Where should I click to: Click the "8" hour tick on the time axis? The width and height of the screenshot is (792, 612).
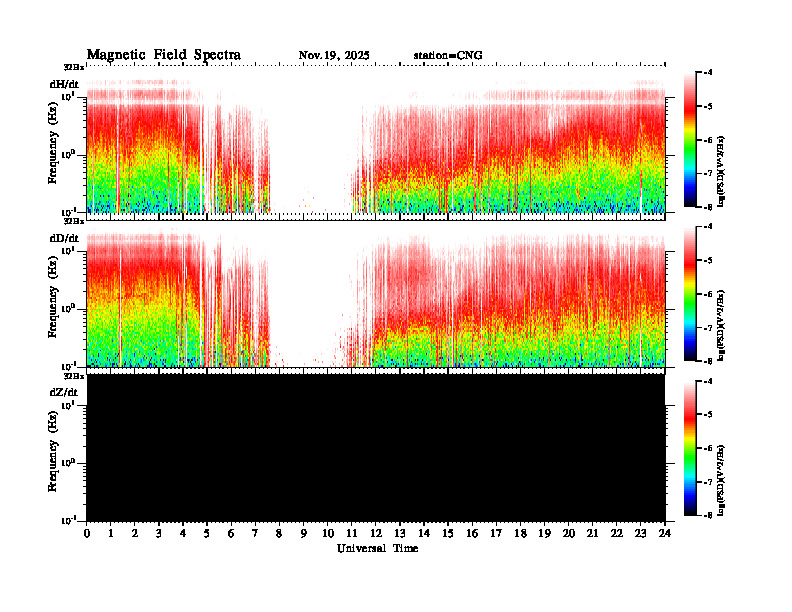[x=279, y=534]
